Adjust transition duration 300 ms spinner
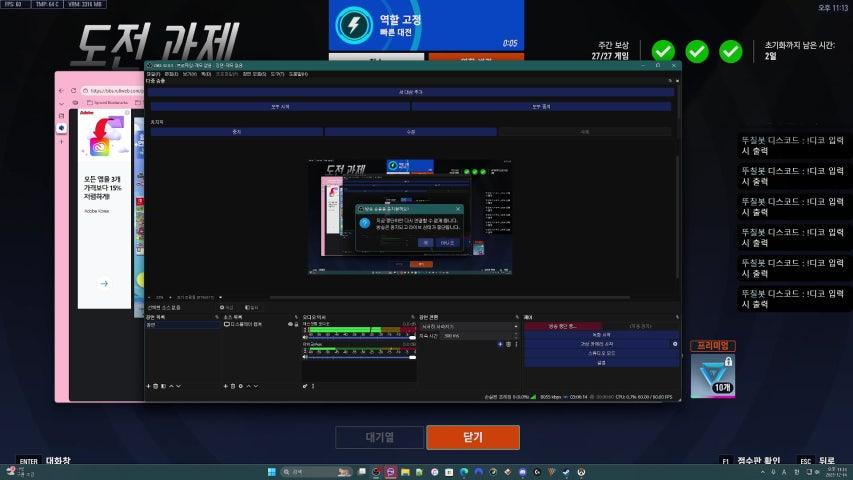This screenshot has width=853, height=480. [x=479, y=336]
